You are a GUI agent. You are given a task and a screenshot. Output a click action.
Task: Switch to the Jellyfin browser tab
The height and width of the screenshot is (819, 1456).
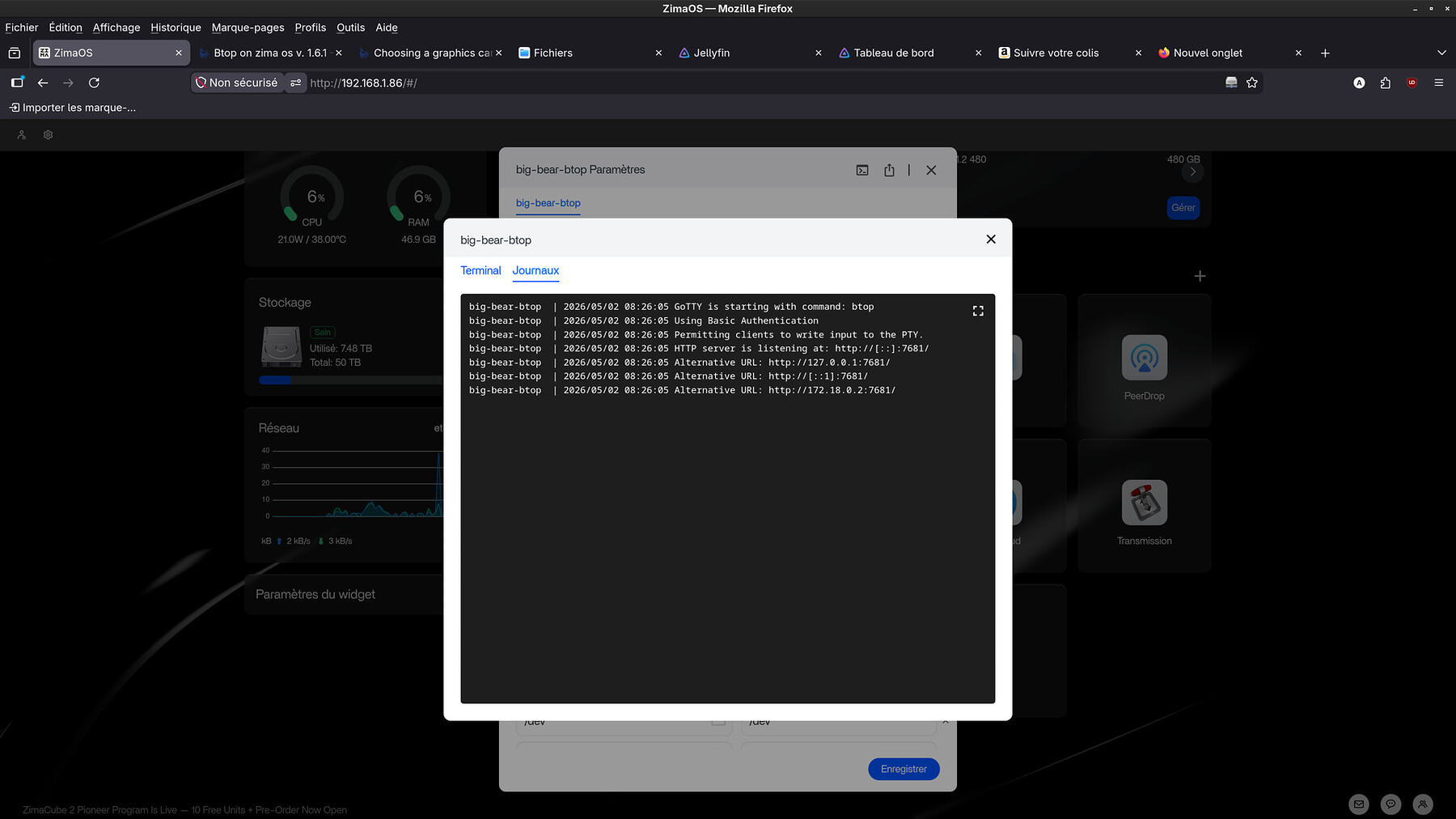point(751,53)
